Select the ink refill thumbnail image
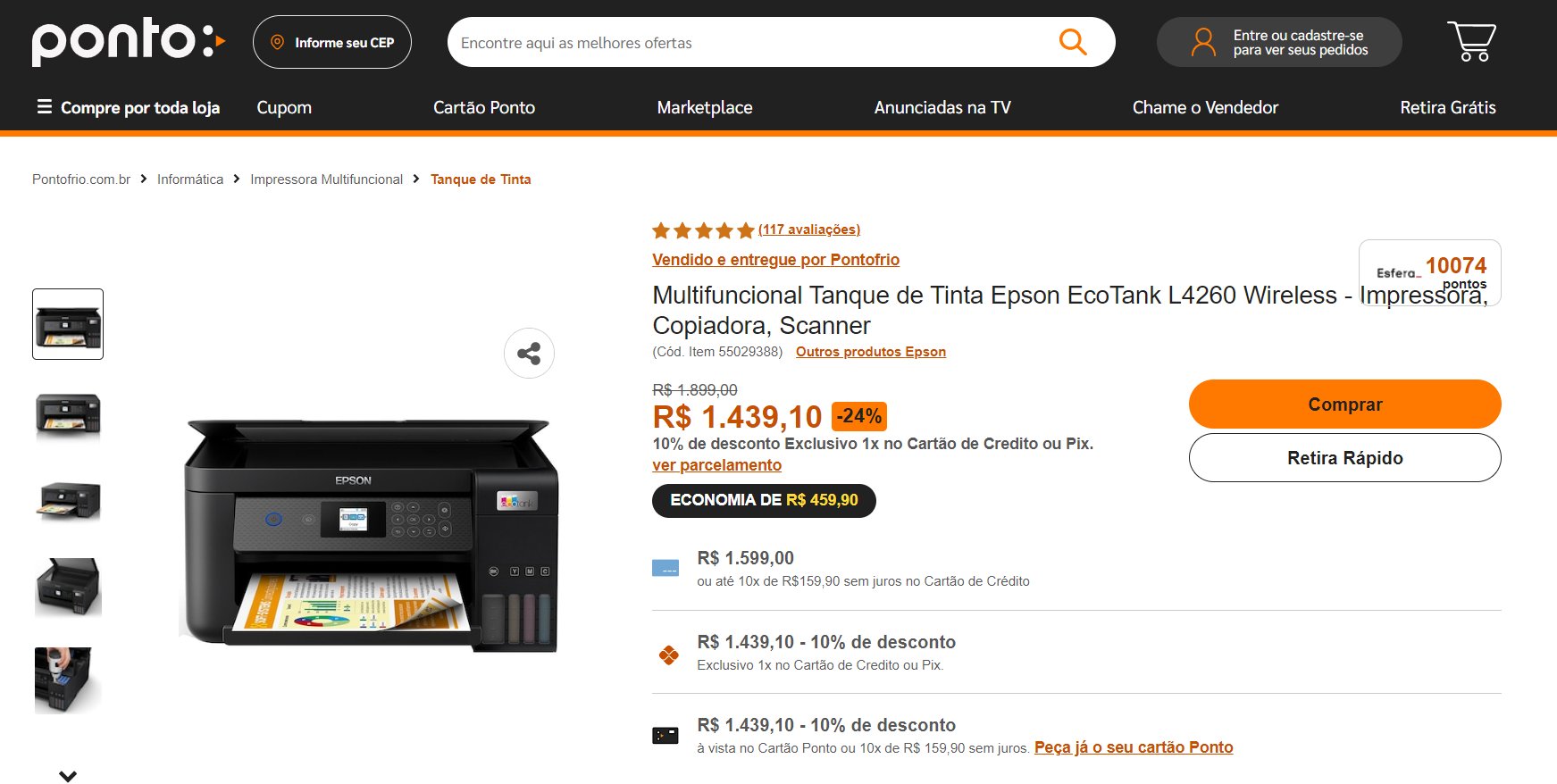 pos(68,680)
